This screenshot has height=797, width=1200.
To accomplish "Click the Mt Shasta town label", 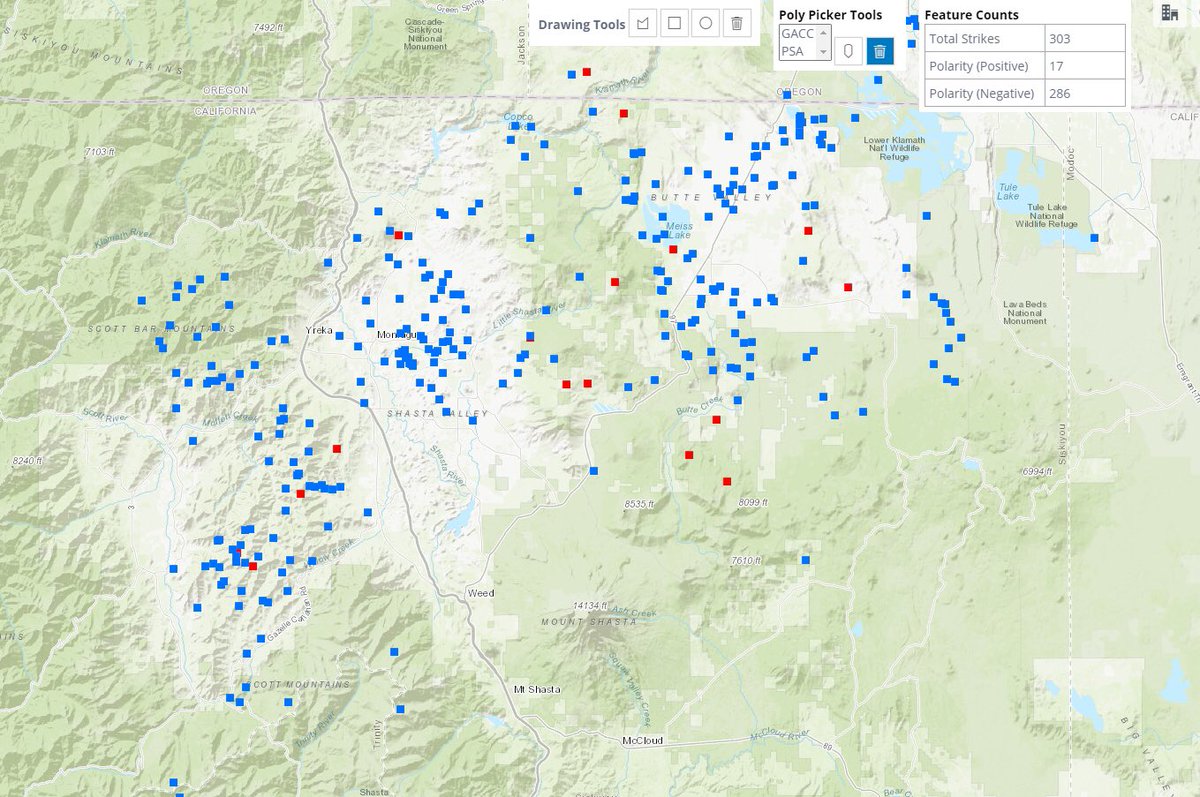I will point(537,690).
